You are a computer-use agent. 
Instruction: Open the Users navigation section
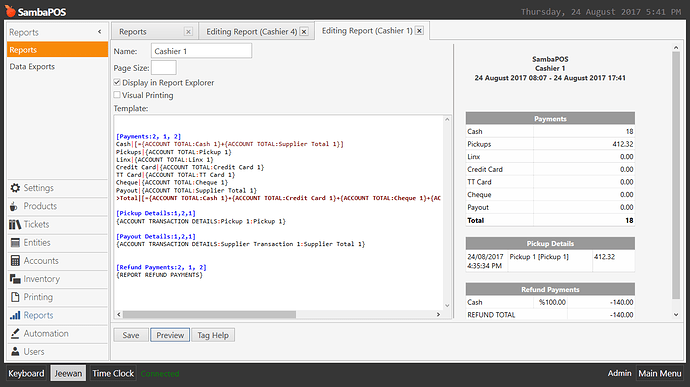coord(58,351)
